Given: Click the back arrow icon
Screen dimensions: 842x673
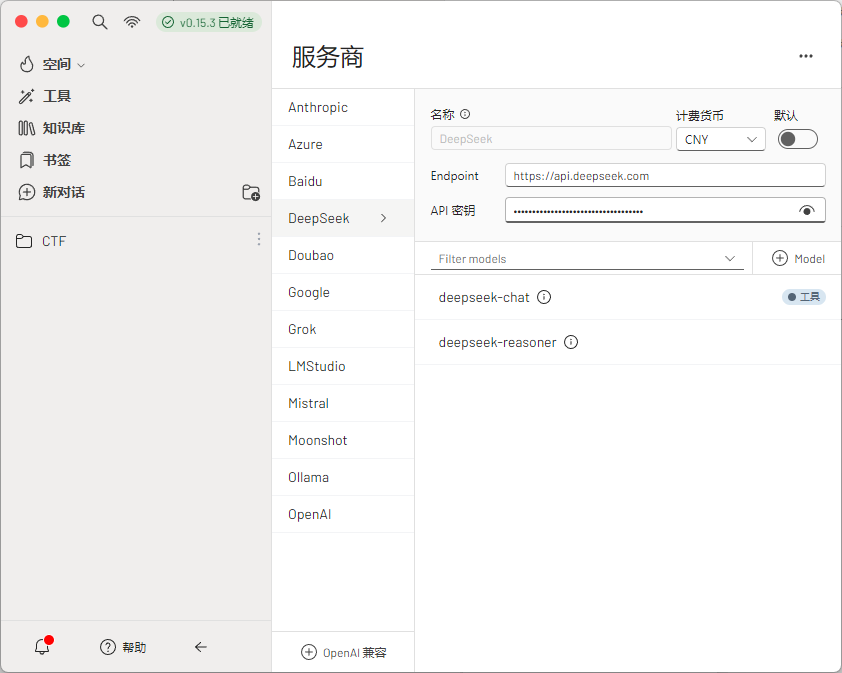Looking at the screenshot, I should 201,647.
